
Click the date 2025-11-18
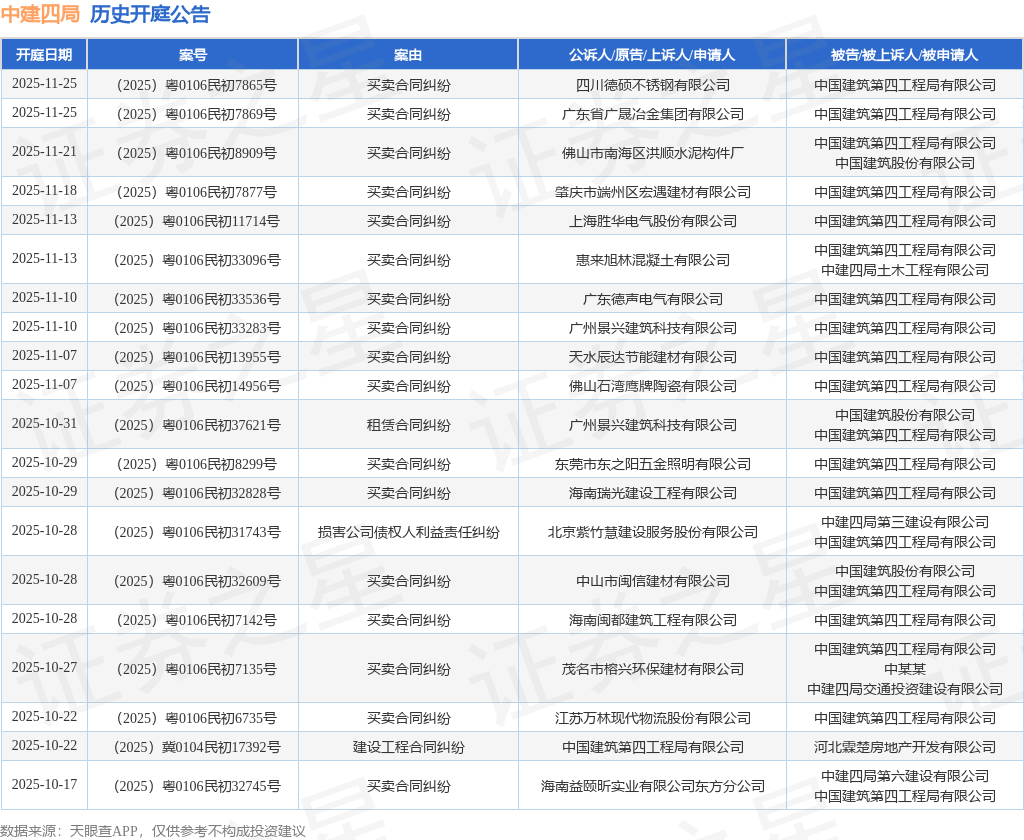44,191
